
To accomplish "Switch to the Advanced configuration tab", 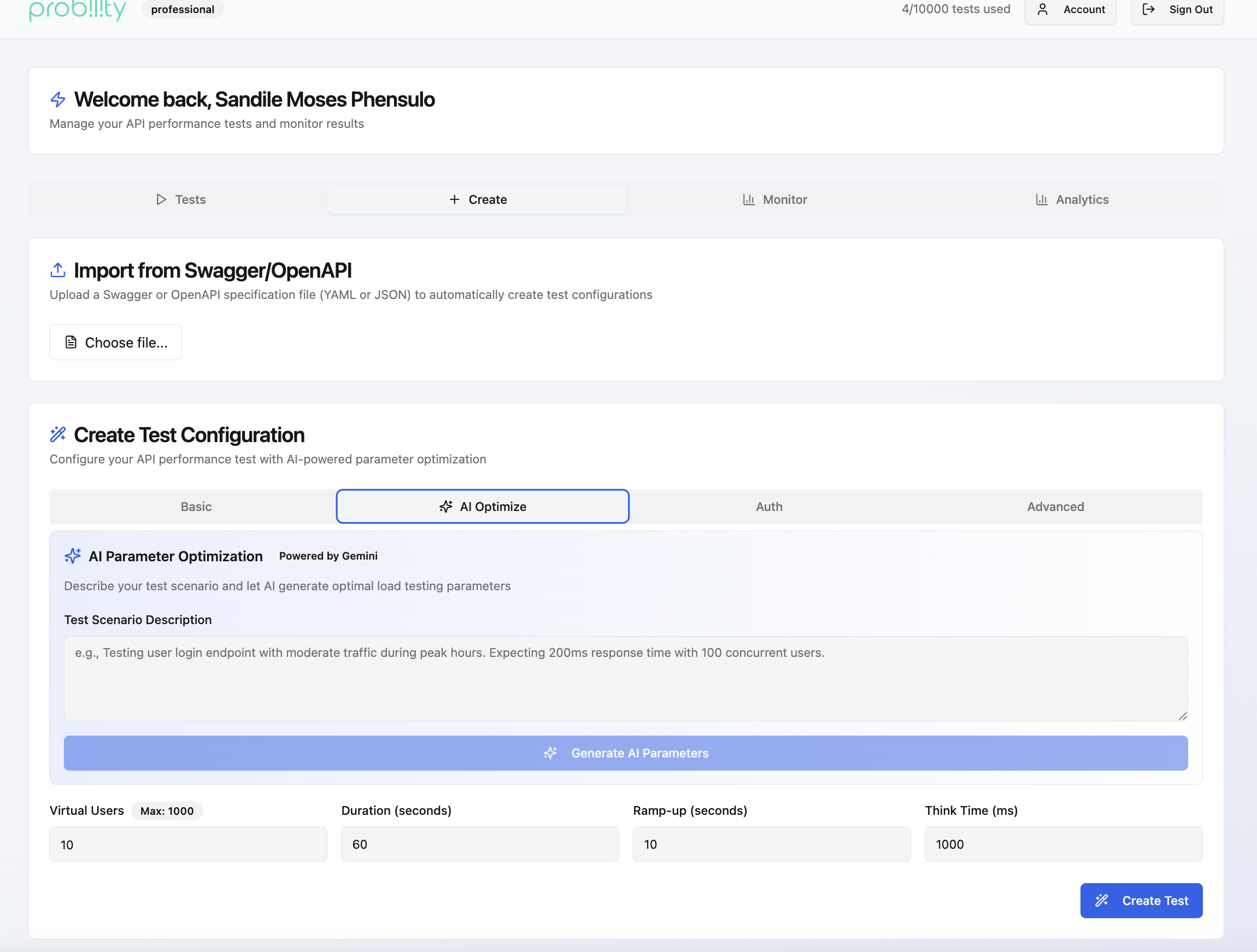I will [x=1055, y=507].
